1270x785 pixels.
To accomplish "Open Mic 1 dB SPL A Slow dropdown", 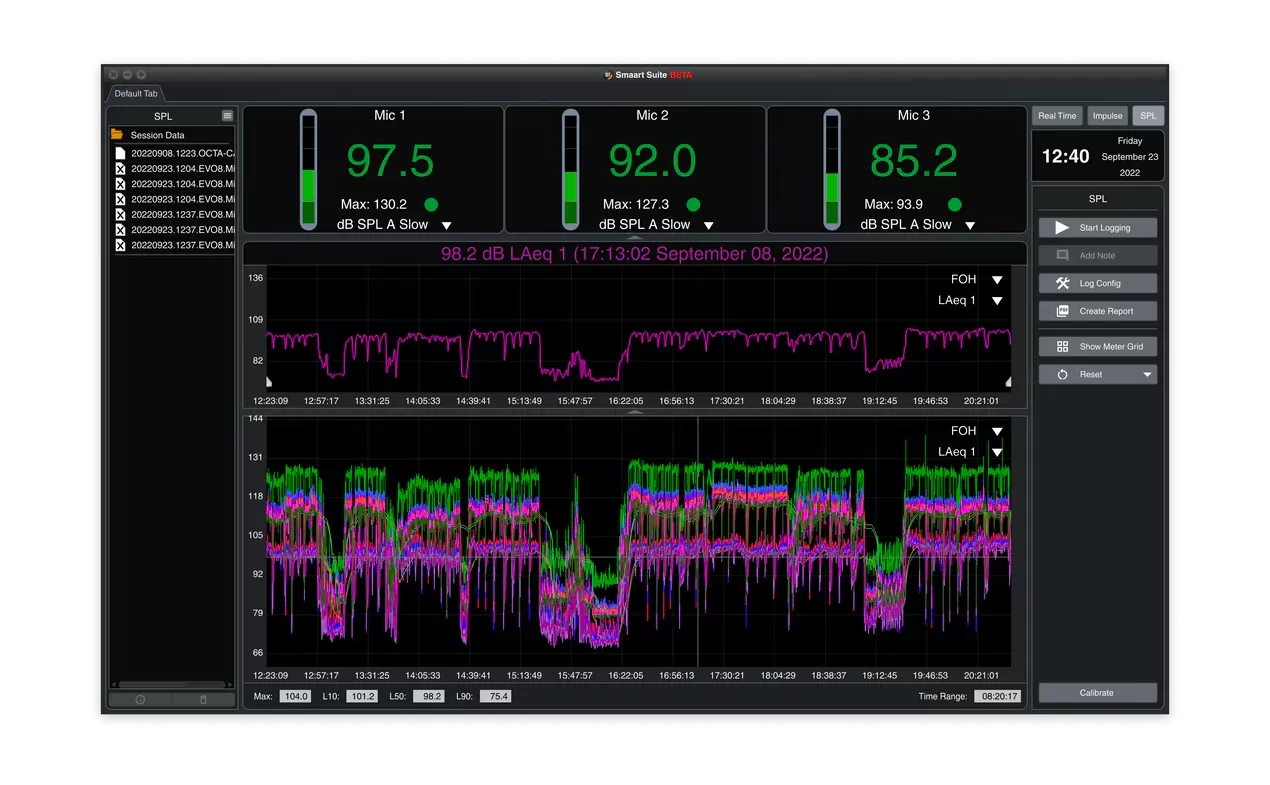I will click(447, 226).
